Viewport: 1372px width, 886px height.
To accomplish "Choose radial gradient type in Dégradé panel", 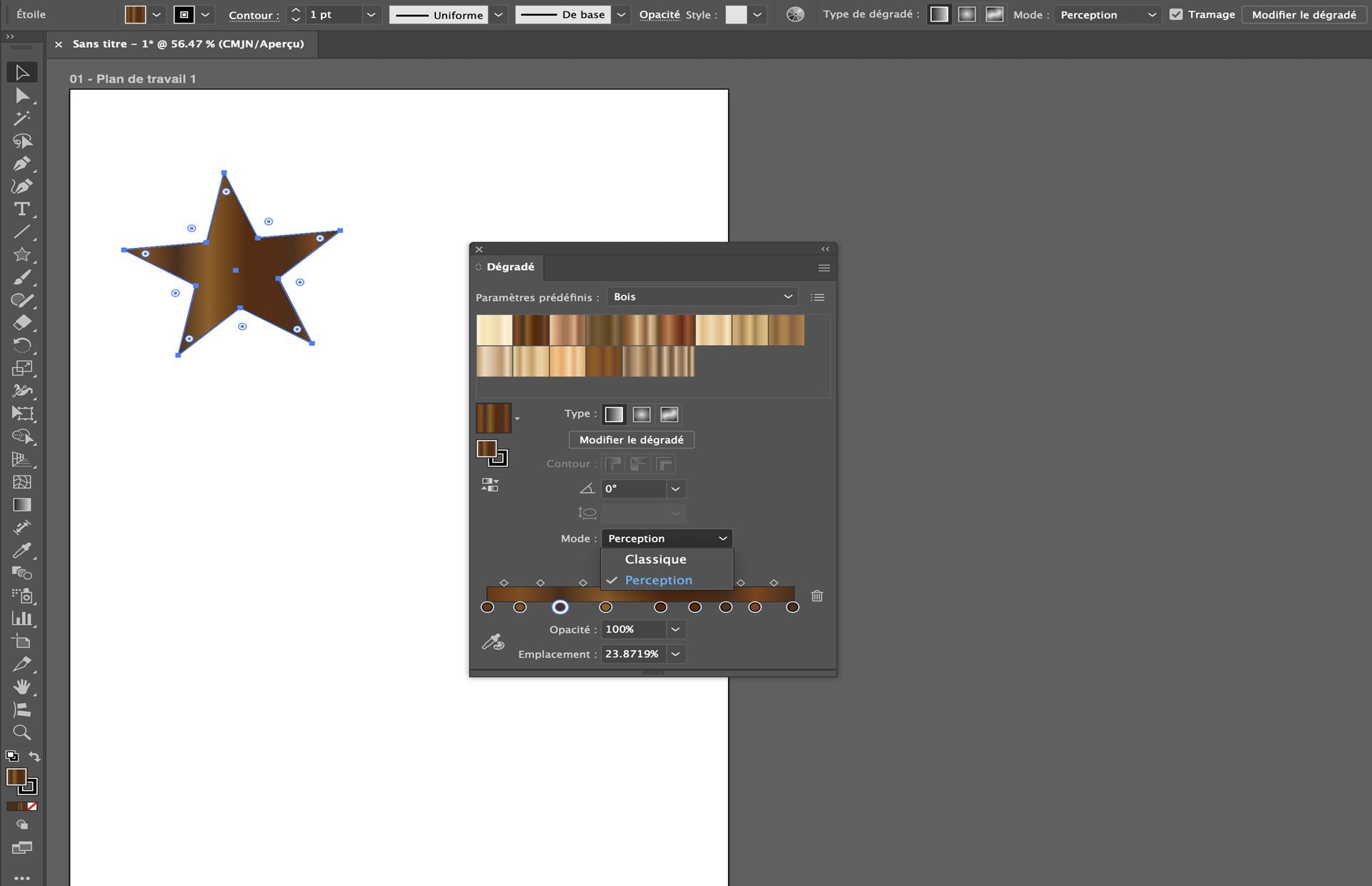I will (x=641, y=414).
